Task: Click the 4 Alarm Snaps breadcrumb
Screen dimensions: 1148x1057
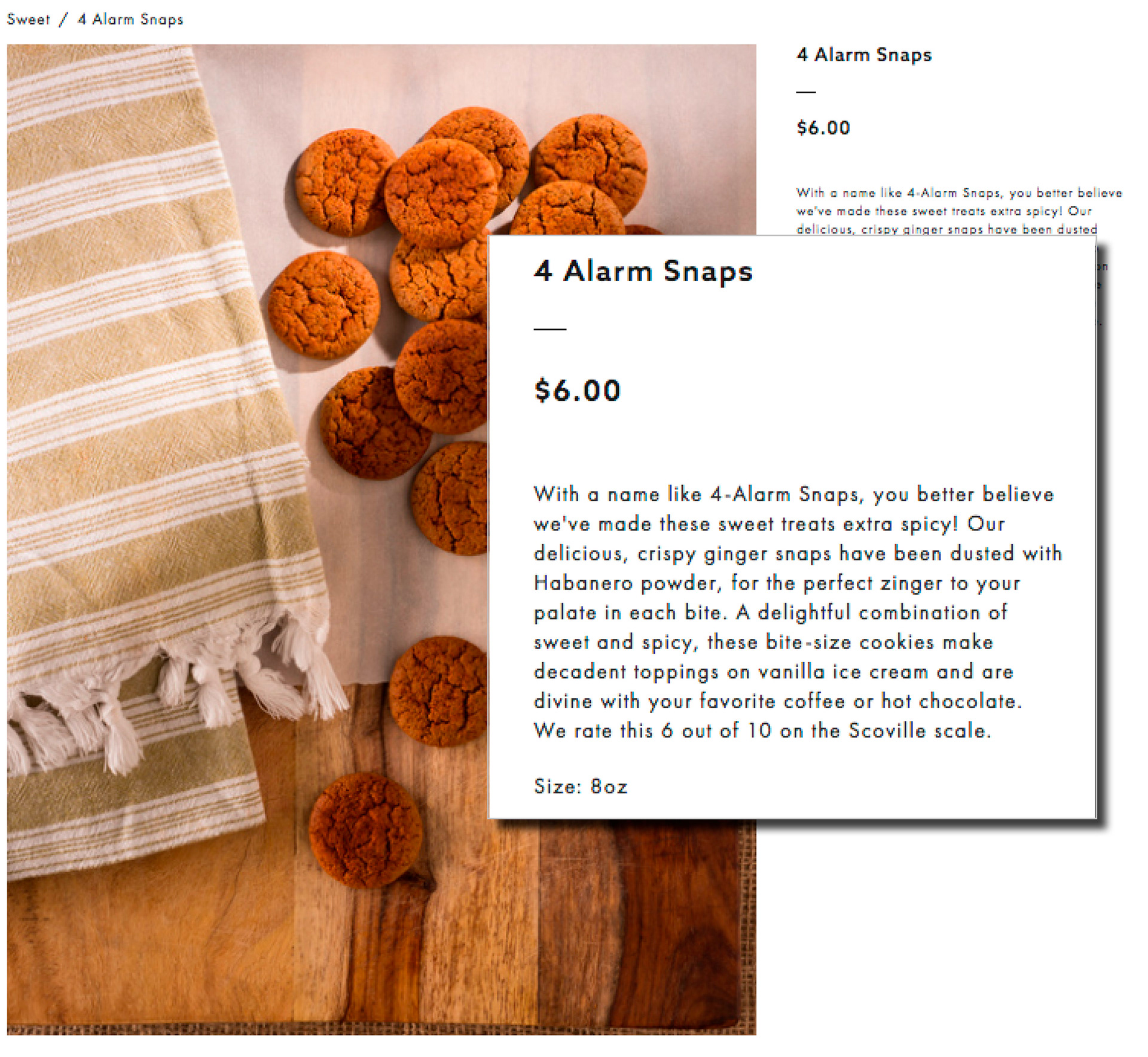Action: [x=130, y=19]
